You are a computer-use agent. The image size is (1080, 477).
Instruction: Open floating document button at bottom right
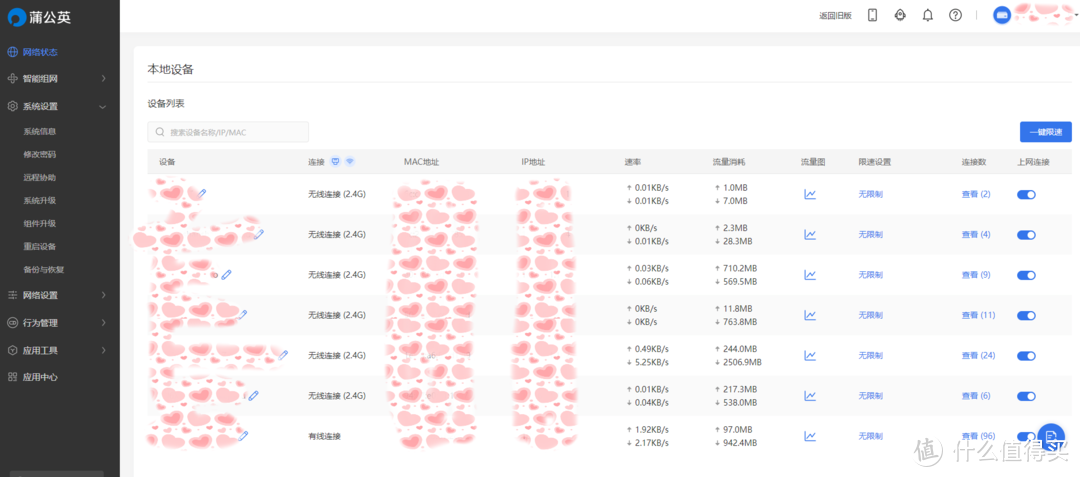(1050, 436)
